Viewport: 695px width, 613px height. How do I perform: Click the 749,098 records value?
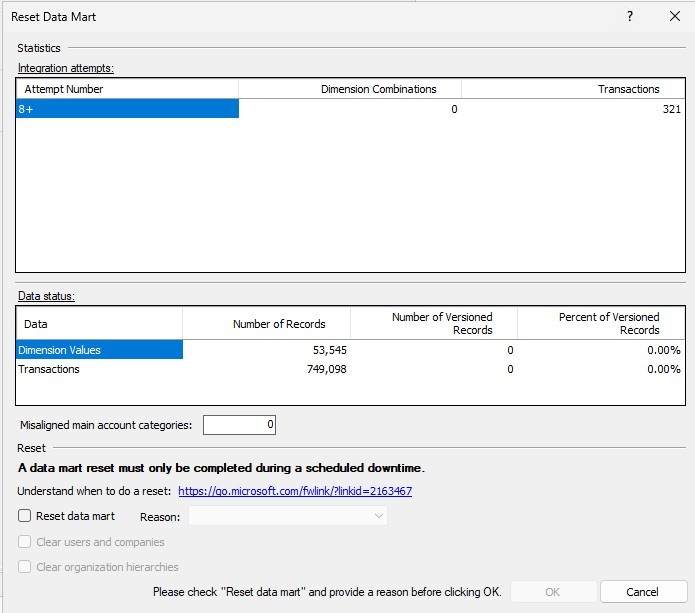click(x=327, y=369)
